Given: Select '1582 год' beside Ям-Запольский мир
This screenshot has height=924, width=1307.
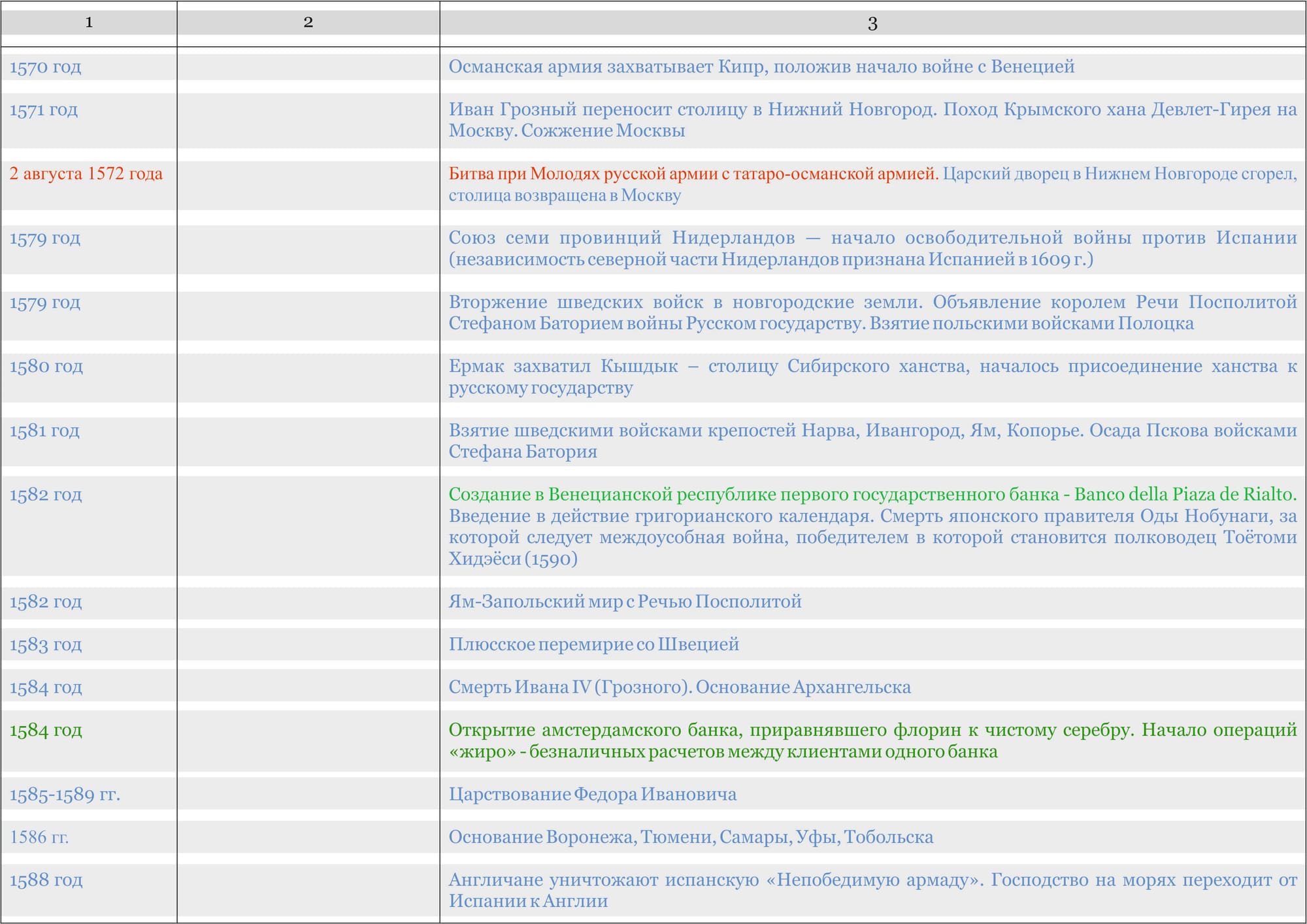Looking at the screenshot, I should pyautogui.click(x=46, y=602).
